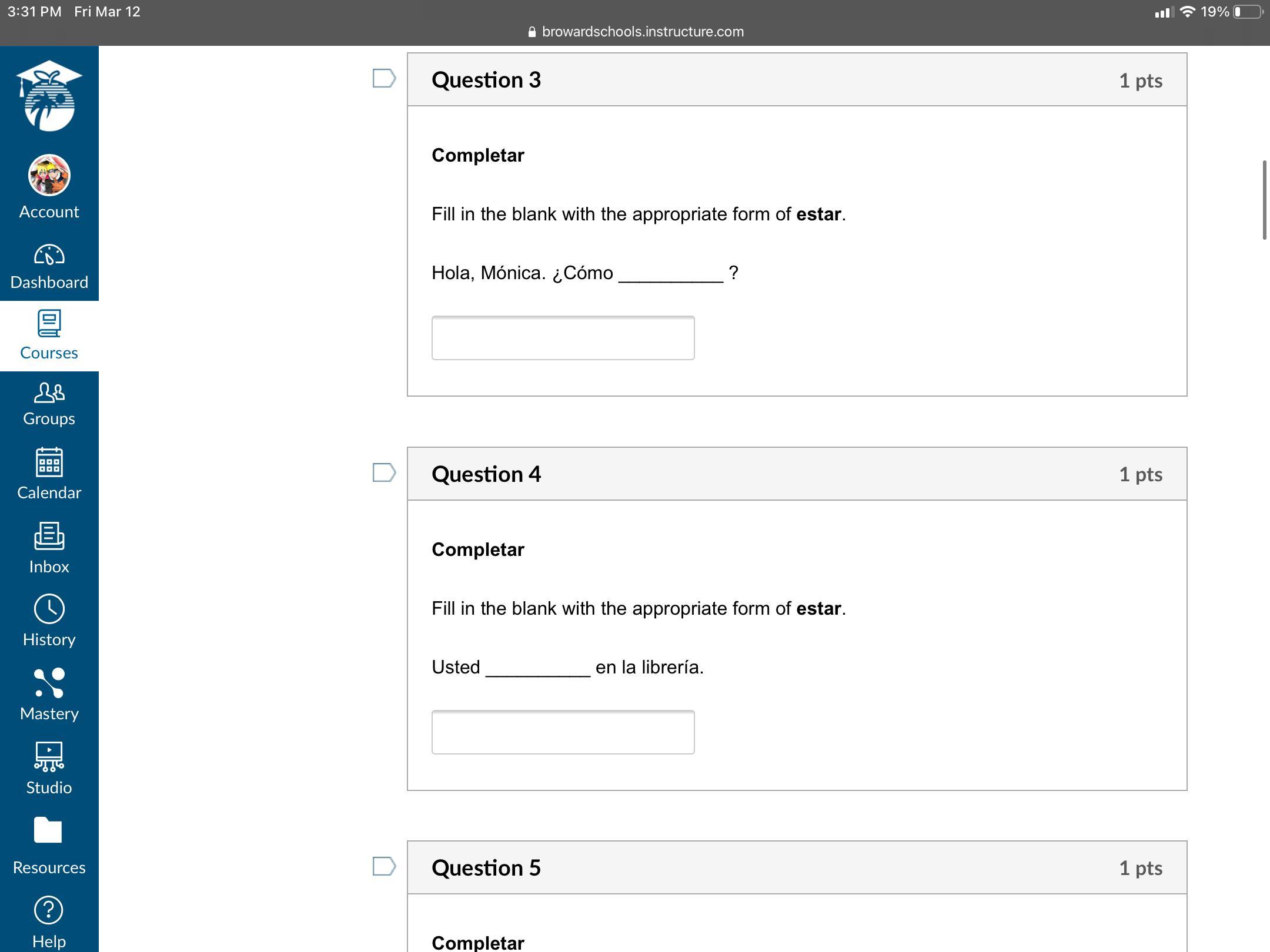Click the account profile avatar

pyautogui.click(x=49, y=175)
